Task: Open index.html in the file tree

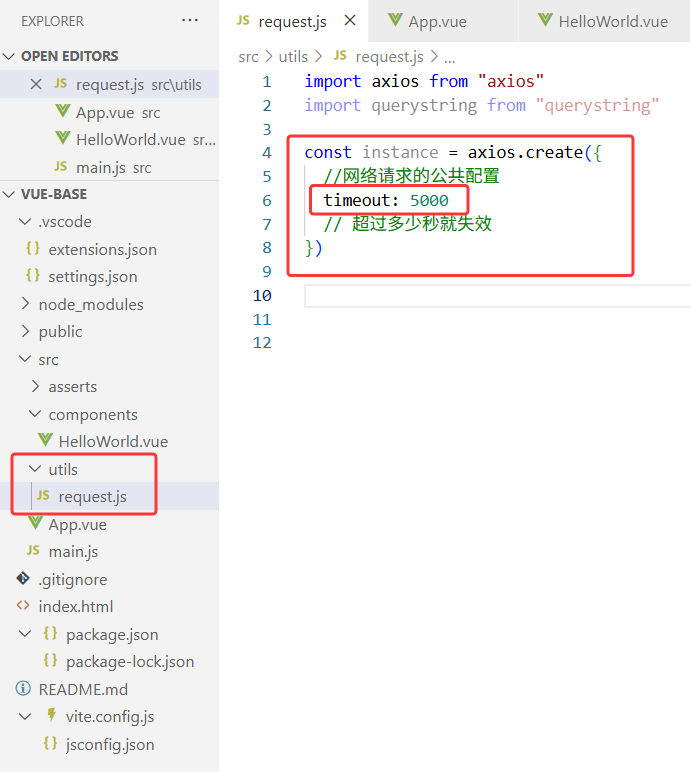Action: tap(76, 606)
